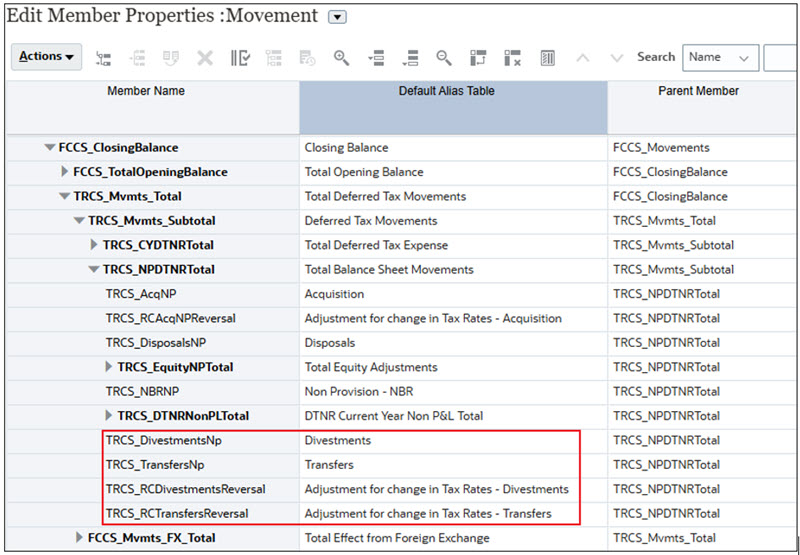800x555 pixels.
Task: Click the grid icon right of zoom out
Action: 478,58
